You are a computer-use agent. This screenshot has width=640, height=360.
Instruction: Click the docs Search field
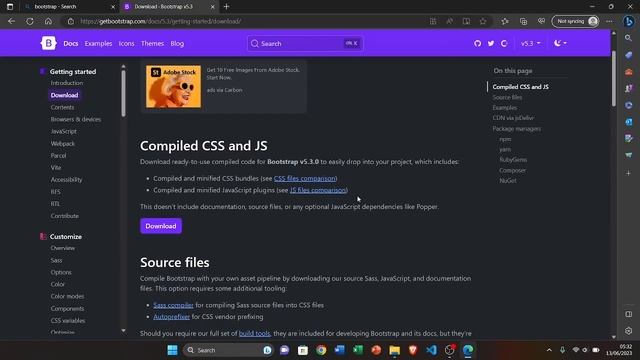[x=305, y=43]
